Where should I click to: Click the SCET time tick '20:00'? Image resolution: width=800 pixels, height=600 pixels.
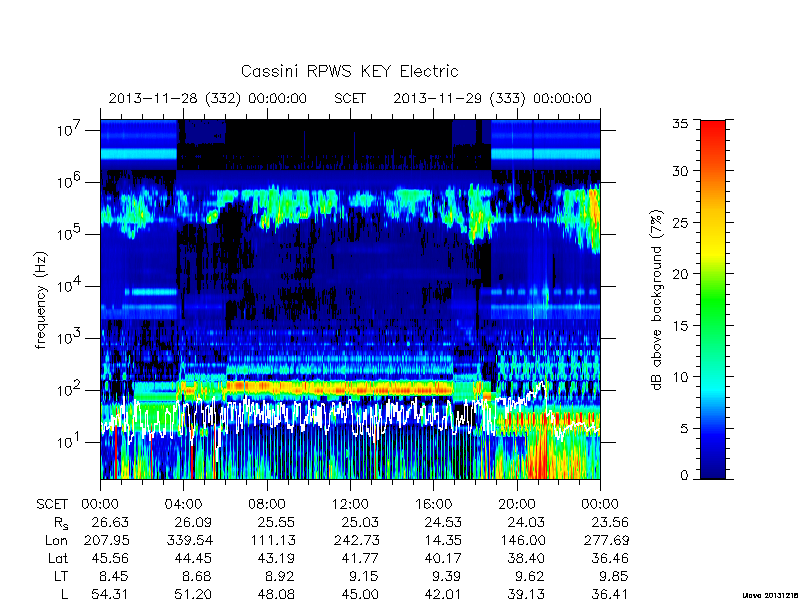pyautogui.click(x=517, y=504)
